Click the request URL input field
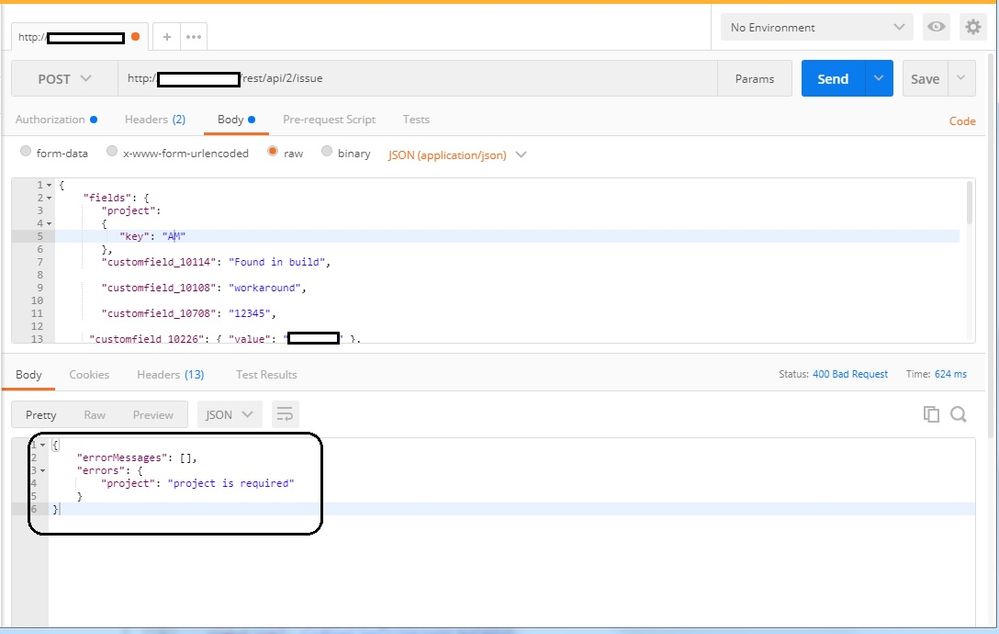 point(417,78)
